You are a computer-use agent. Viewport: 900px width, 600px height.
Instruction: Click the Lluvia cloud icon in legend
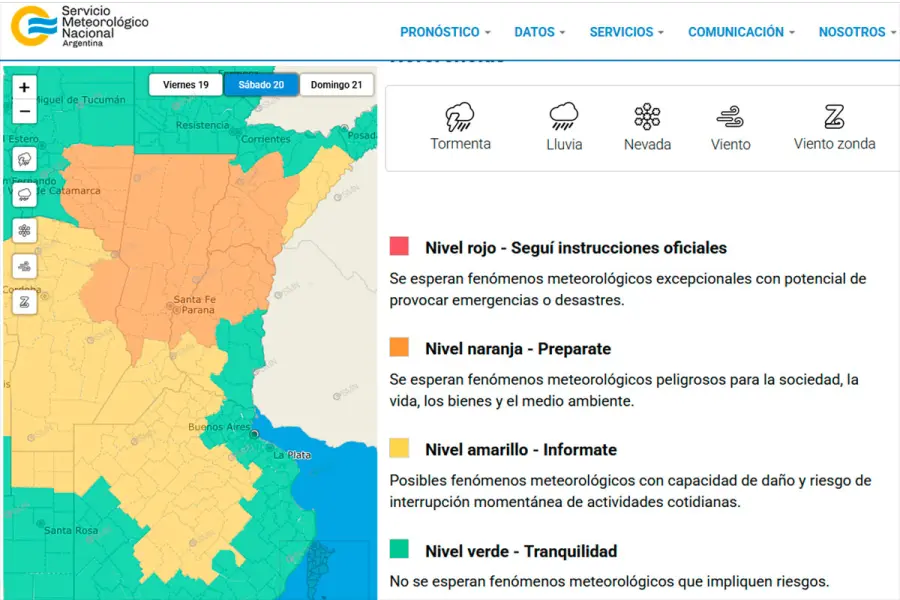point(564,117)
